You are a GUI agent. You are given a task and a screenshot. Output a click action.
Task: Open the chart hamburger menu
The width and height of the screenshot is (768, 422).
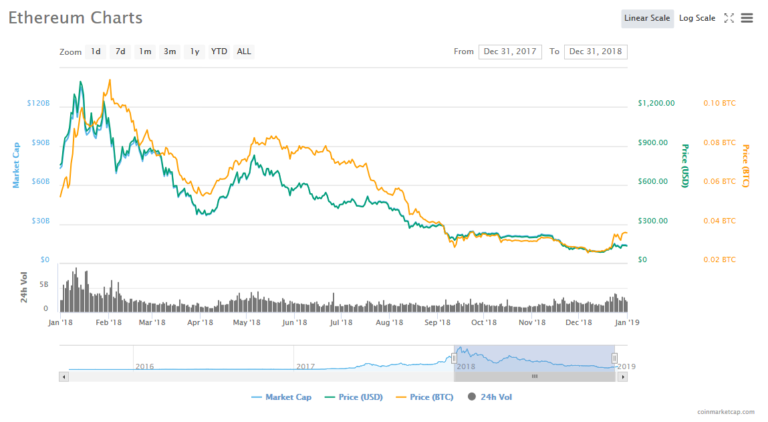tap(747, 18)
